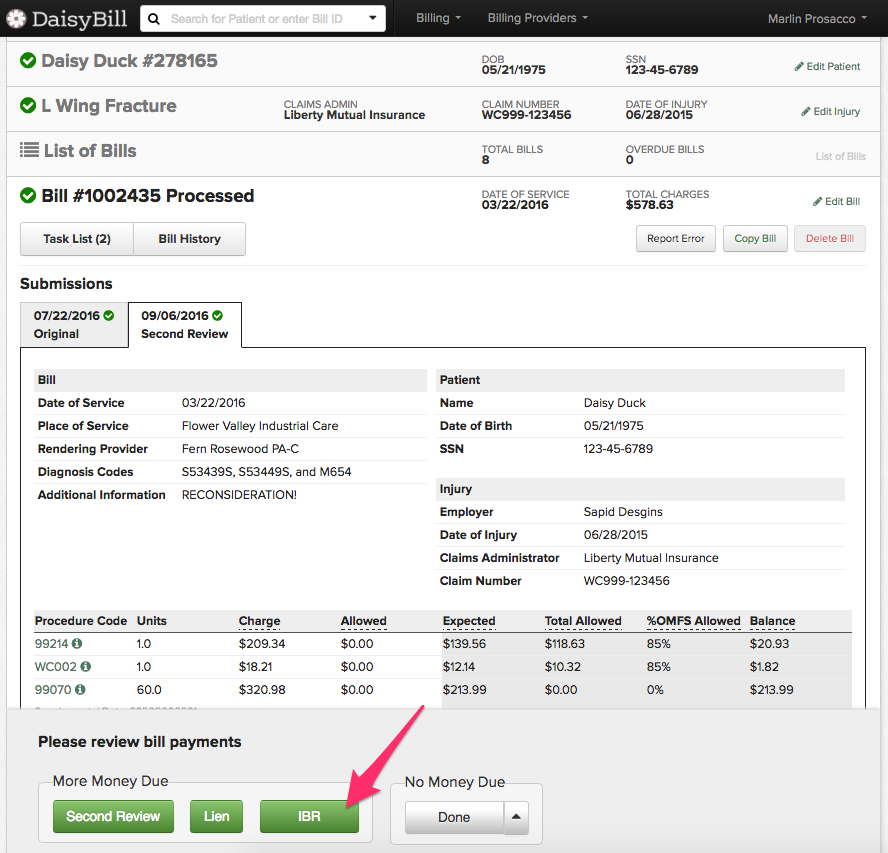Click the info icon next to code WC002
This screenshot has width=888, height=853.
[86, 667]
